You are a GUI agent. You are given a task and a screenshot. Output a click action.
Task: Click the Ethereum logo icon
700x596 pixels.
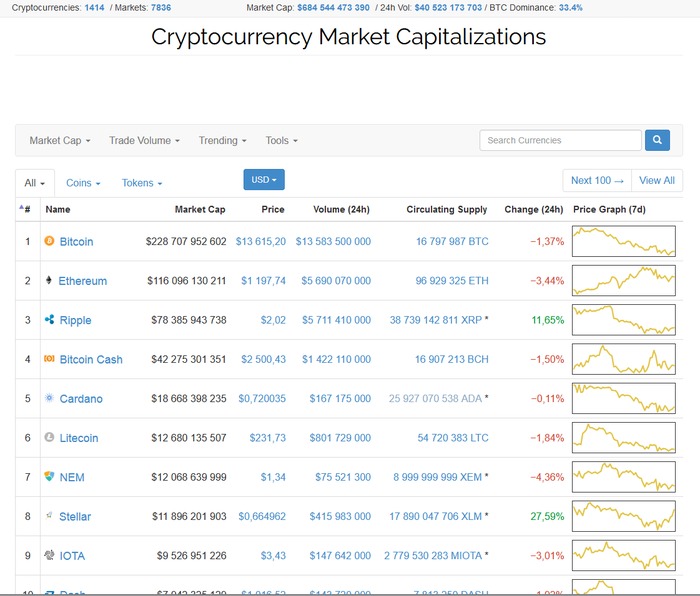point(49,280)
